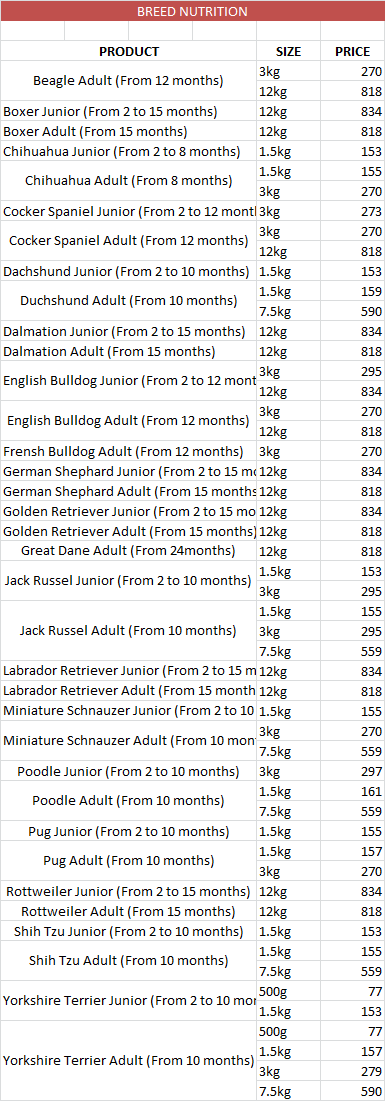Image resolution: width=385 pixels, height=1101 pixels.
Task: Select the Boxer Junior product cell
Action: (x=129, y=112)
